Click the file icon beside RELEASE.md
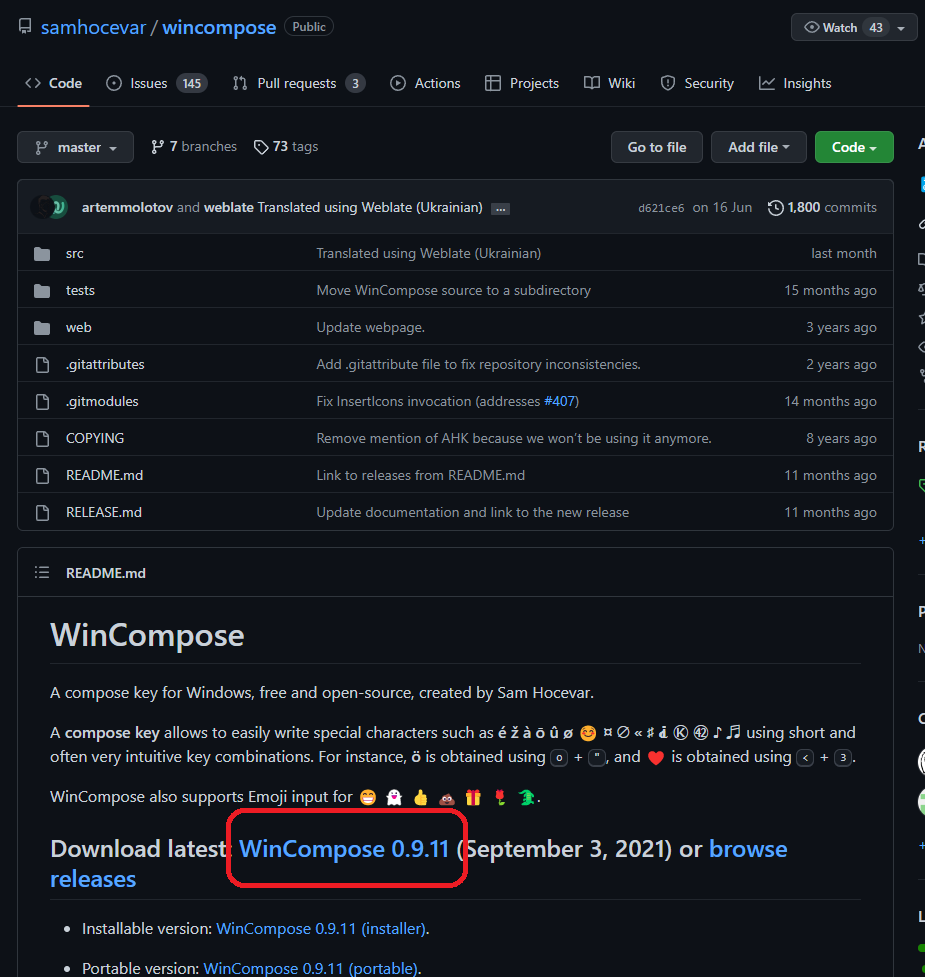925x977 pixels. (x=42, y=512)
